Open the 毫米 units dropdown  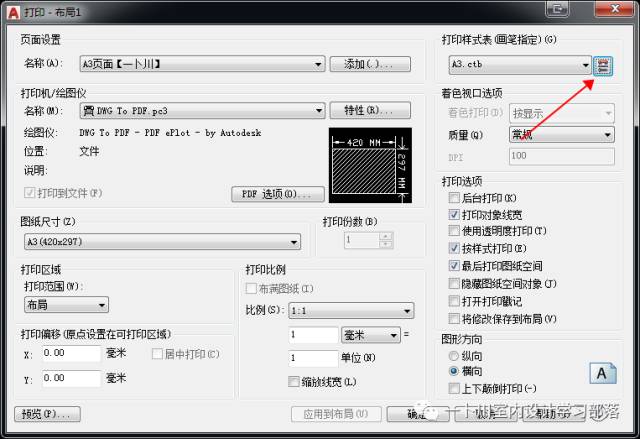click(371, 335)
